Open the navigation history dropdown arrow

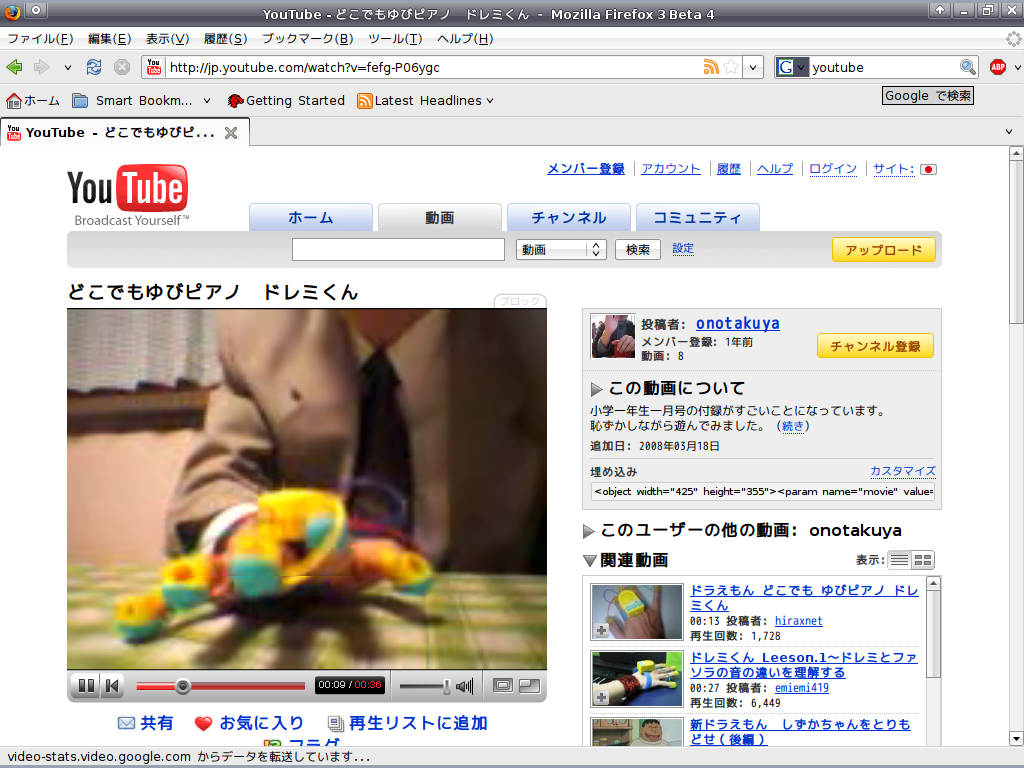[67, 67]
